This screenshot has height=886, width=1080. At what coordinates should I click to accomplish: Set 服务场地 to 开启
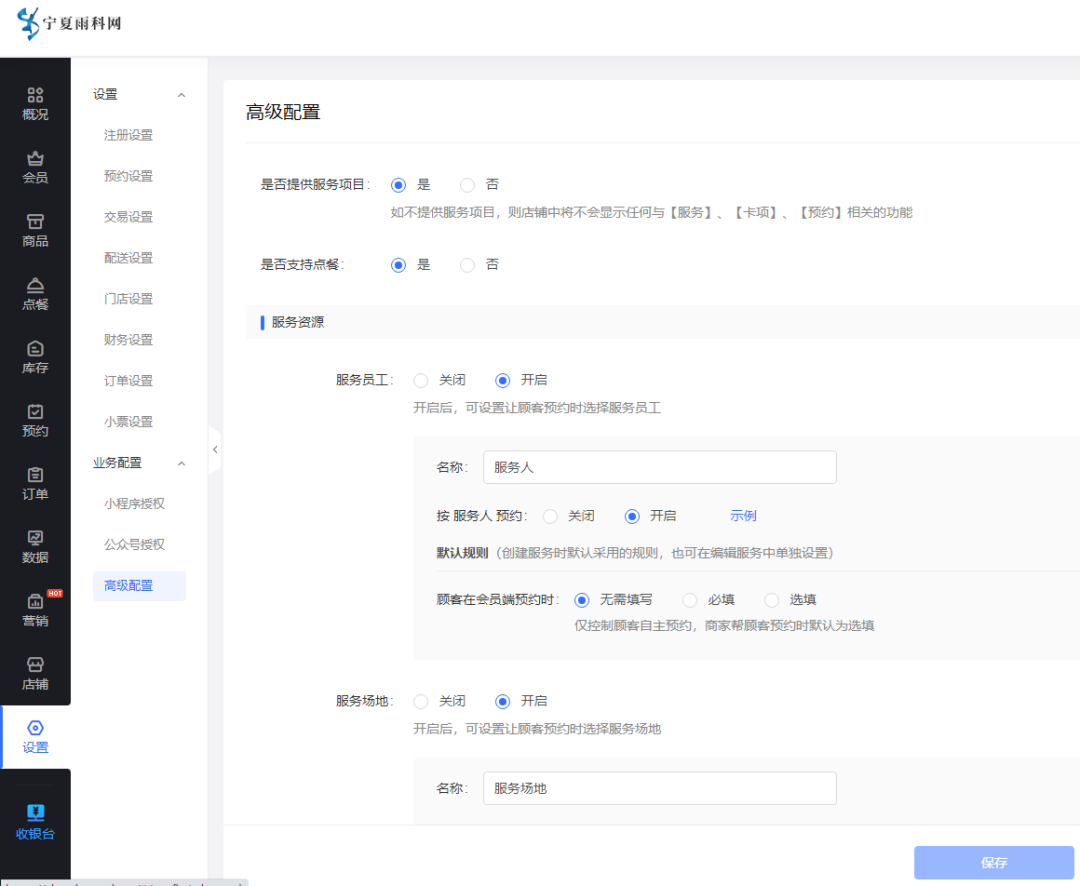503,701
